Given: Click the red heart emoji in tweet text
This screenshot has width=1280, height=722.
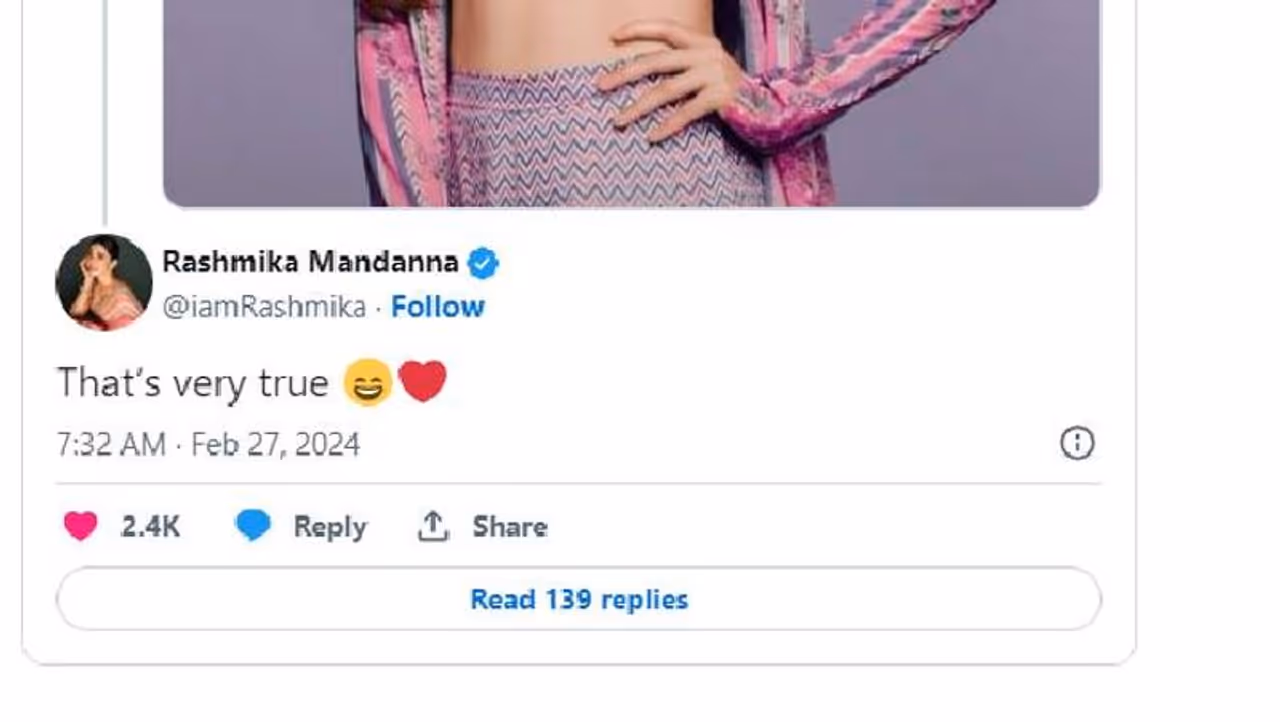Looking at the screenshot, I should (x=422, y=382).
